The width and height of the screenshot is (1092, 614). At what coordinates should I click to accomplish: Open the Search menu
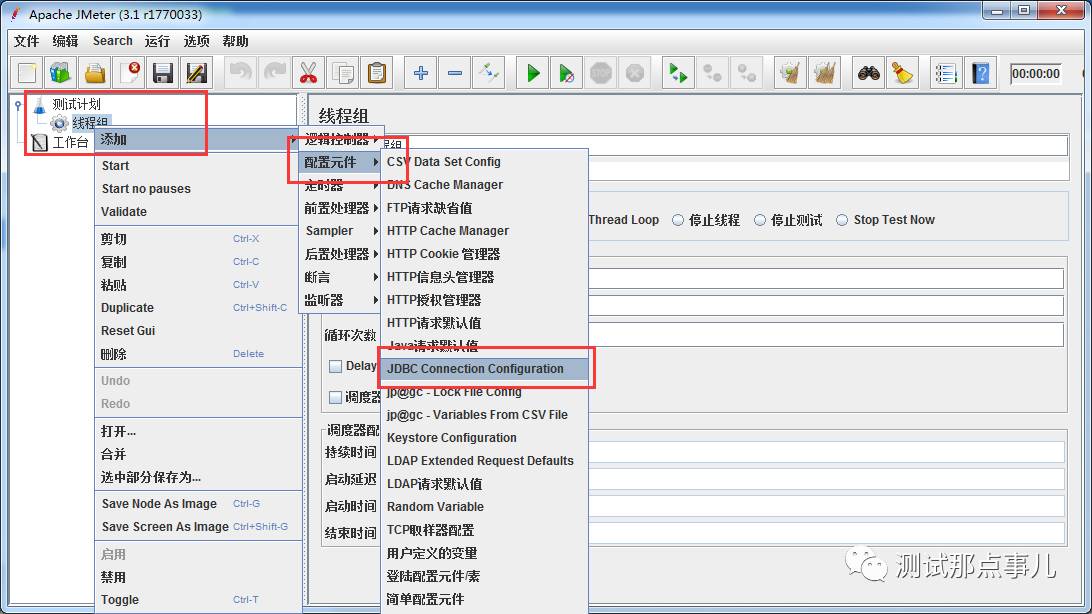112,41
